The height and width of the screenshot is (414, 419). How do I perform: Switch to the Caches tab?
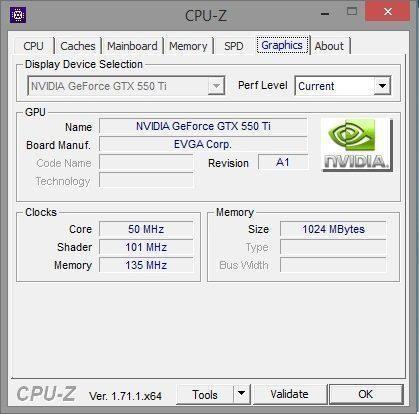(x=78, y=46)
